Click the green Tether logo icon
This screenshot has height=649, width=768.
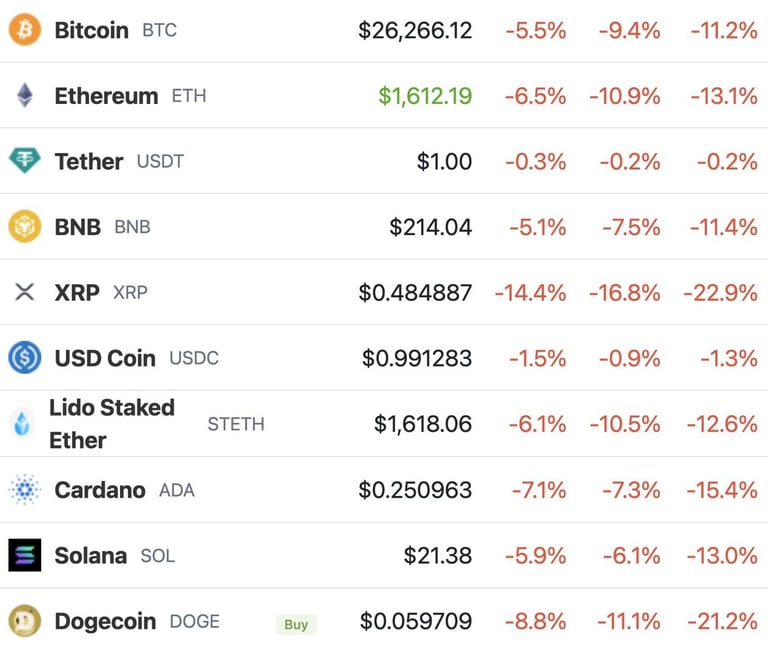coord(25,161)
